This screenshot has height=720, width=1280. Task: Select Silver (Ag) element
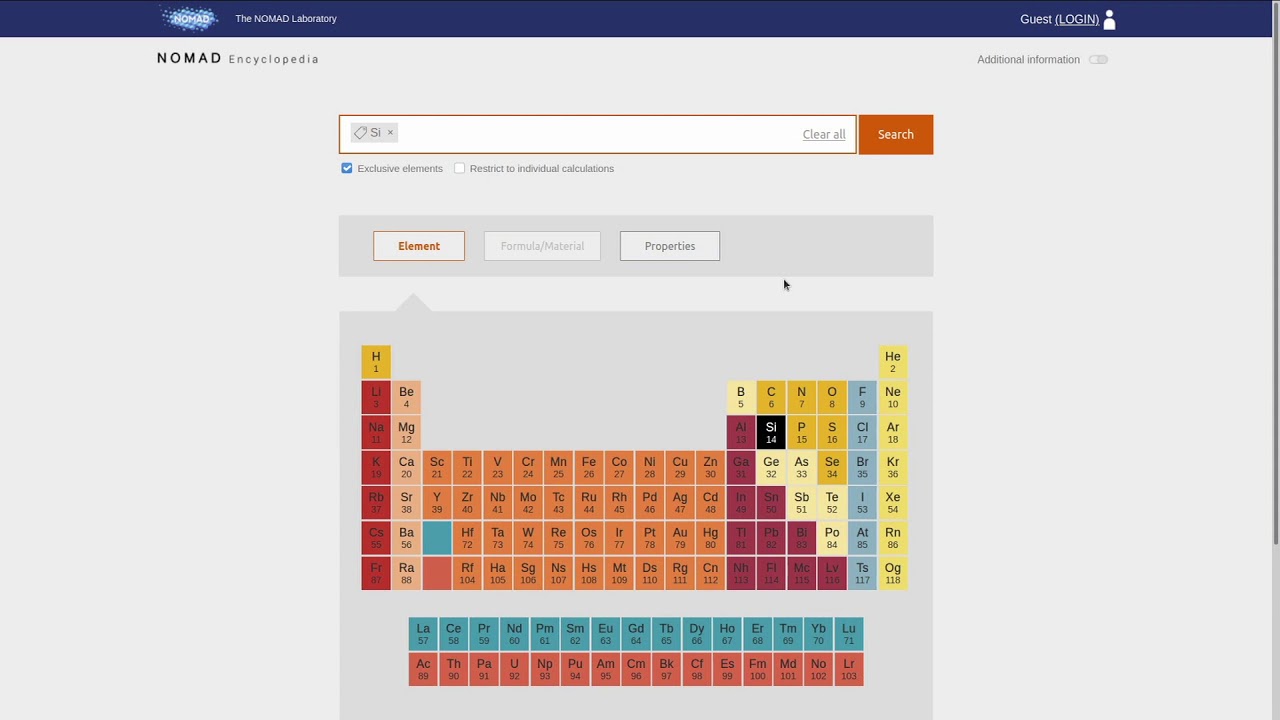(x=680, y=502)
